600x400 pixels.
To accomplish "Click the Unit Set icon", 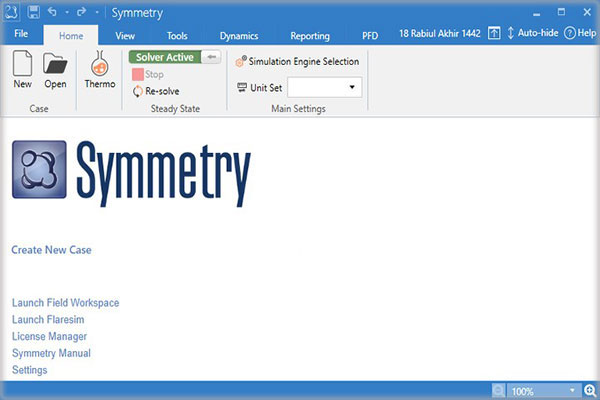I will pyautogui.click(x=242, y=88).
